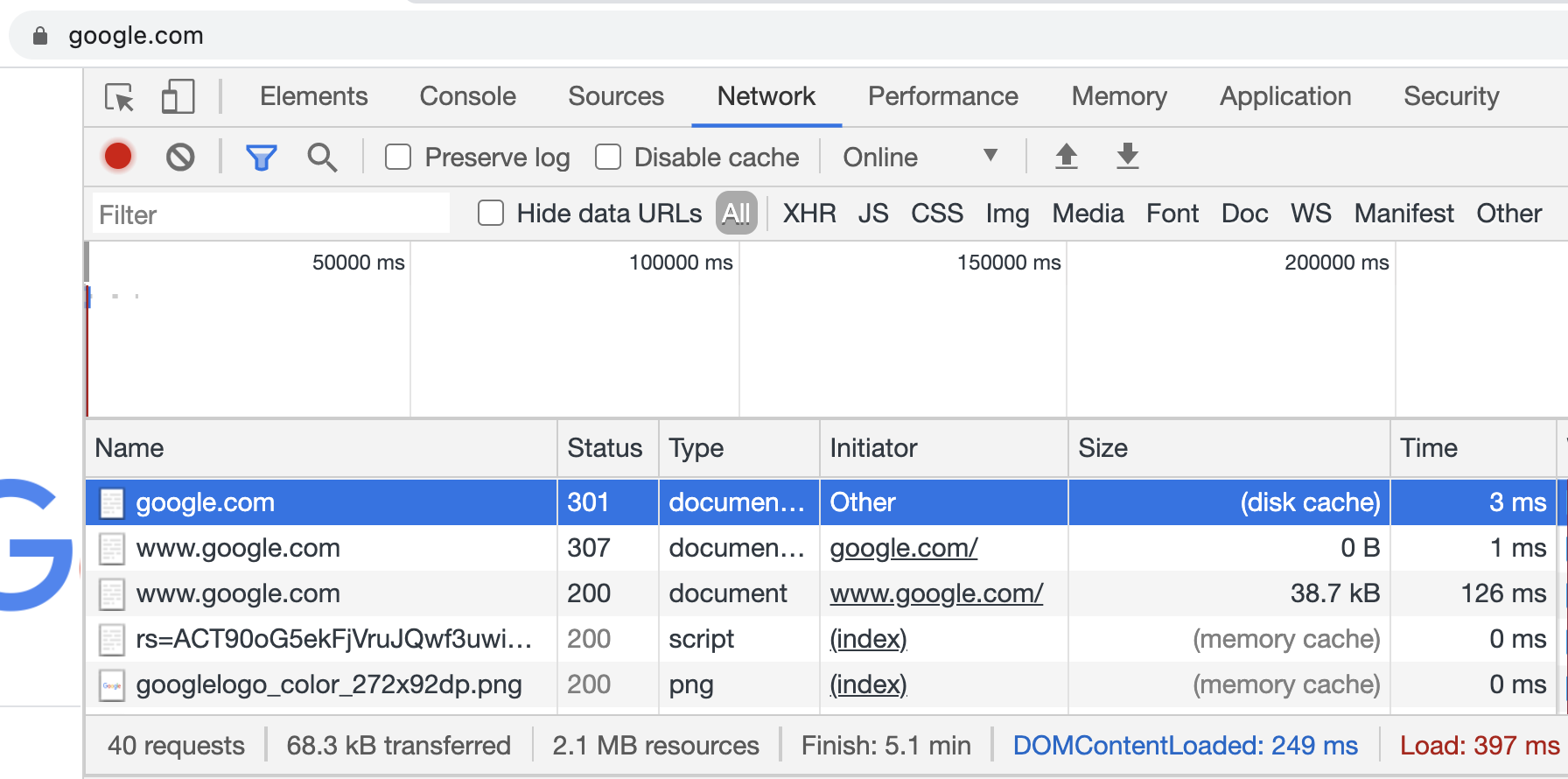1568x779 pixels.
Task: Filter requests by JS
Action: coord(873,214)
